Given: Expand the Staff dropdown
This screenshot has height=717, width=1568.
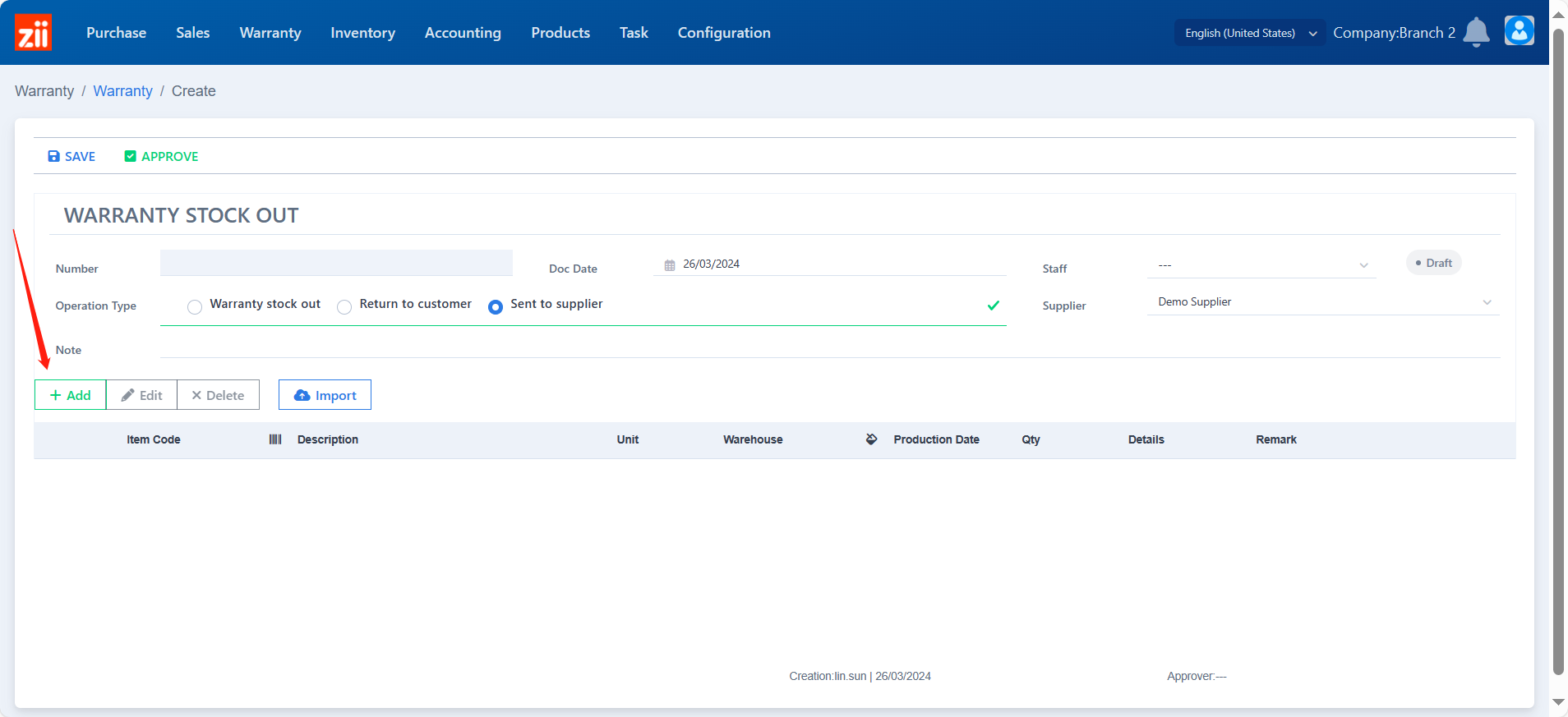Looking at the screenshot, I should point(1261,265).
